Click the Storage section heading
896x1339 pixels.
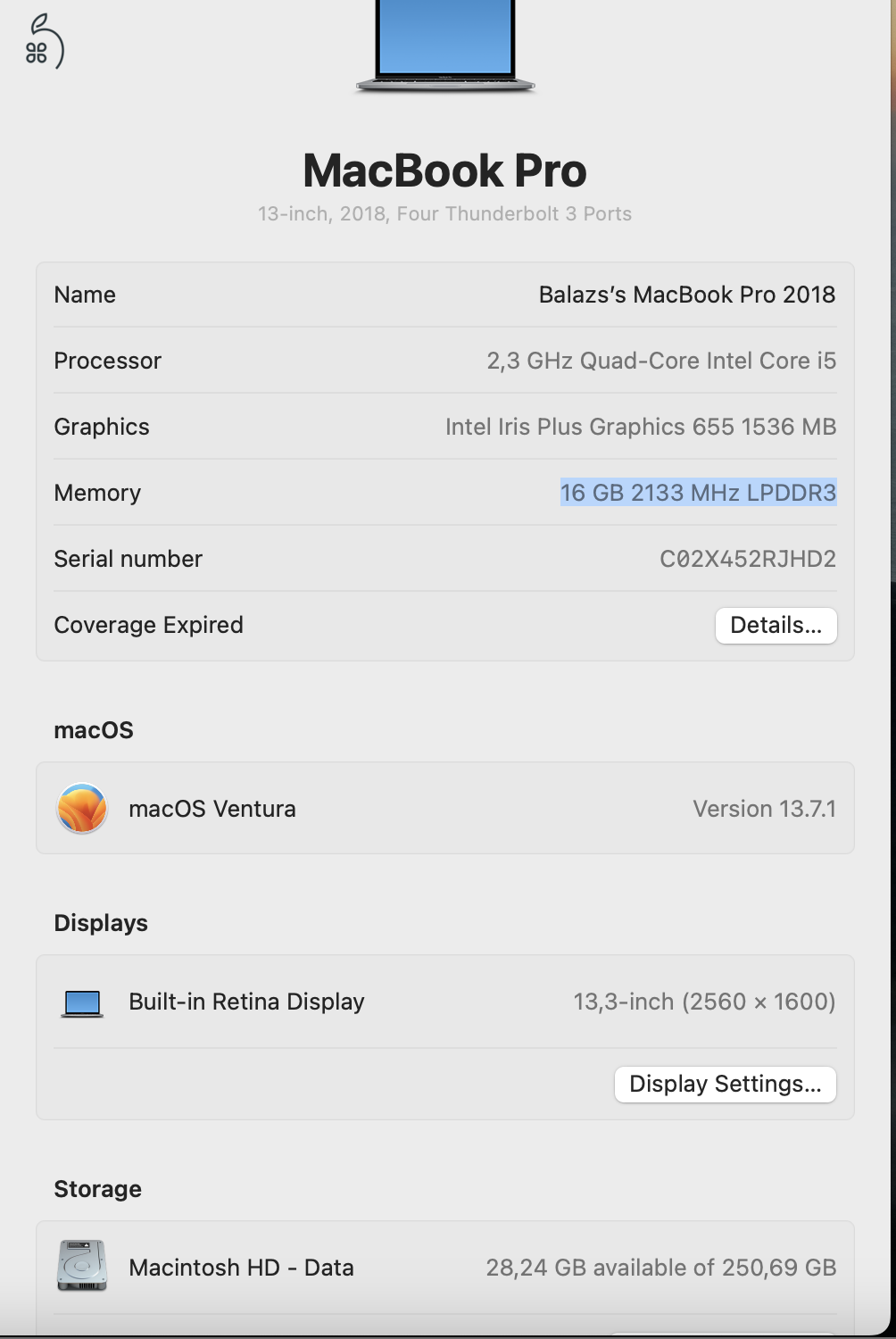(97, 1189)
